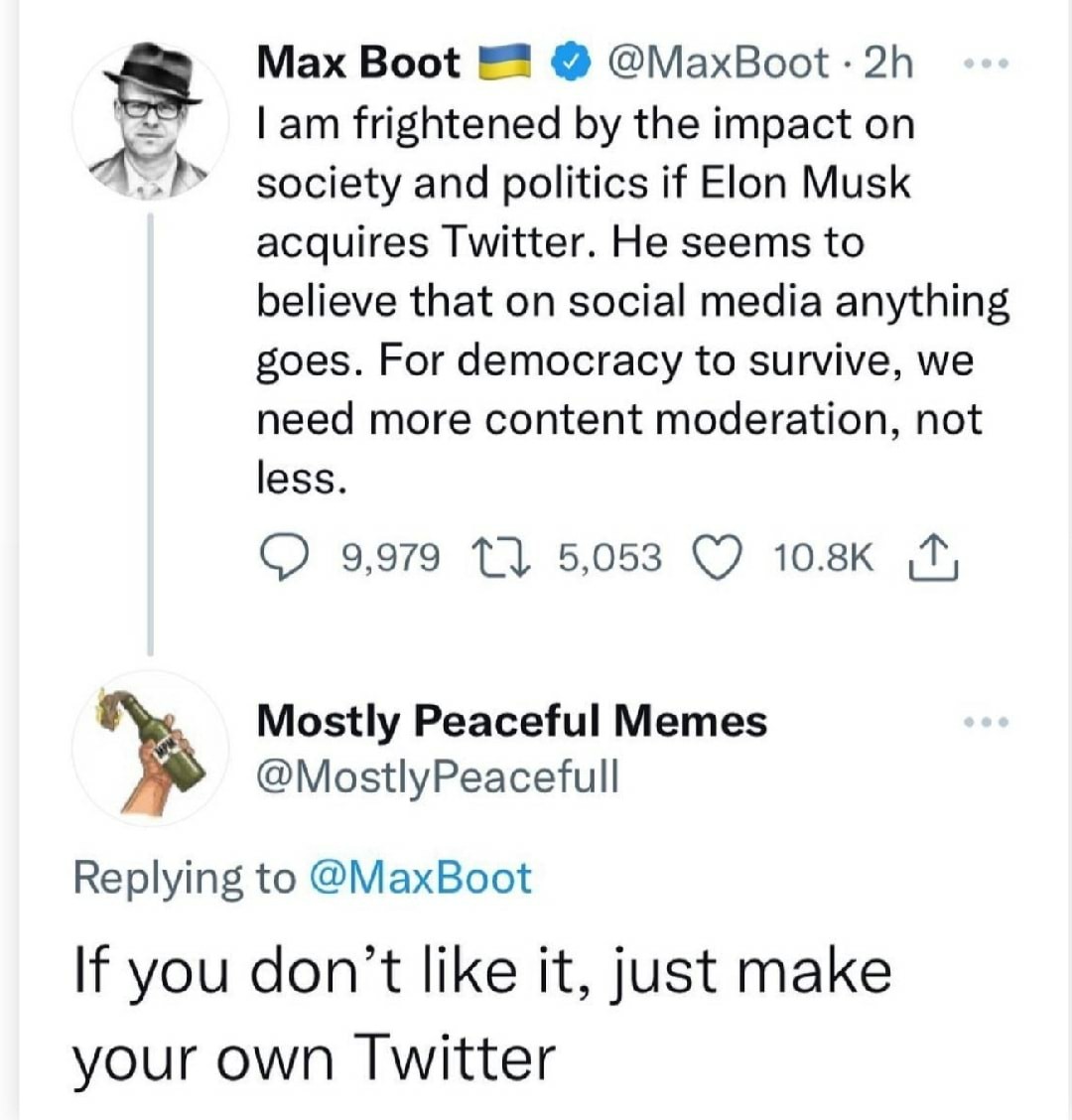1072x1120 pixels.
Task: Click @MaxBoot link in Replying to line
Action: [x=421, y=877]
